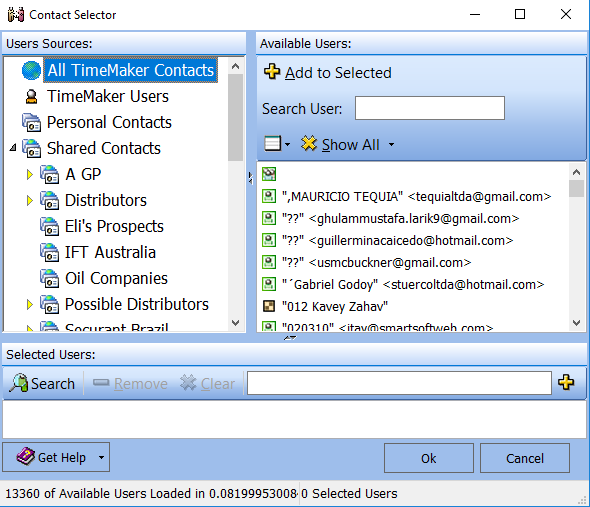Click the yellow plus icon beside Add to Selected

coord(272,72)
